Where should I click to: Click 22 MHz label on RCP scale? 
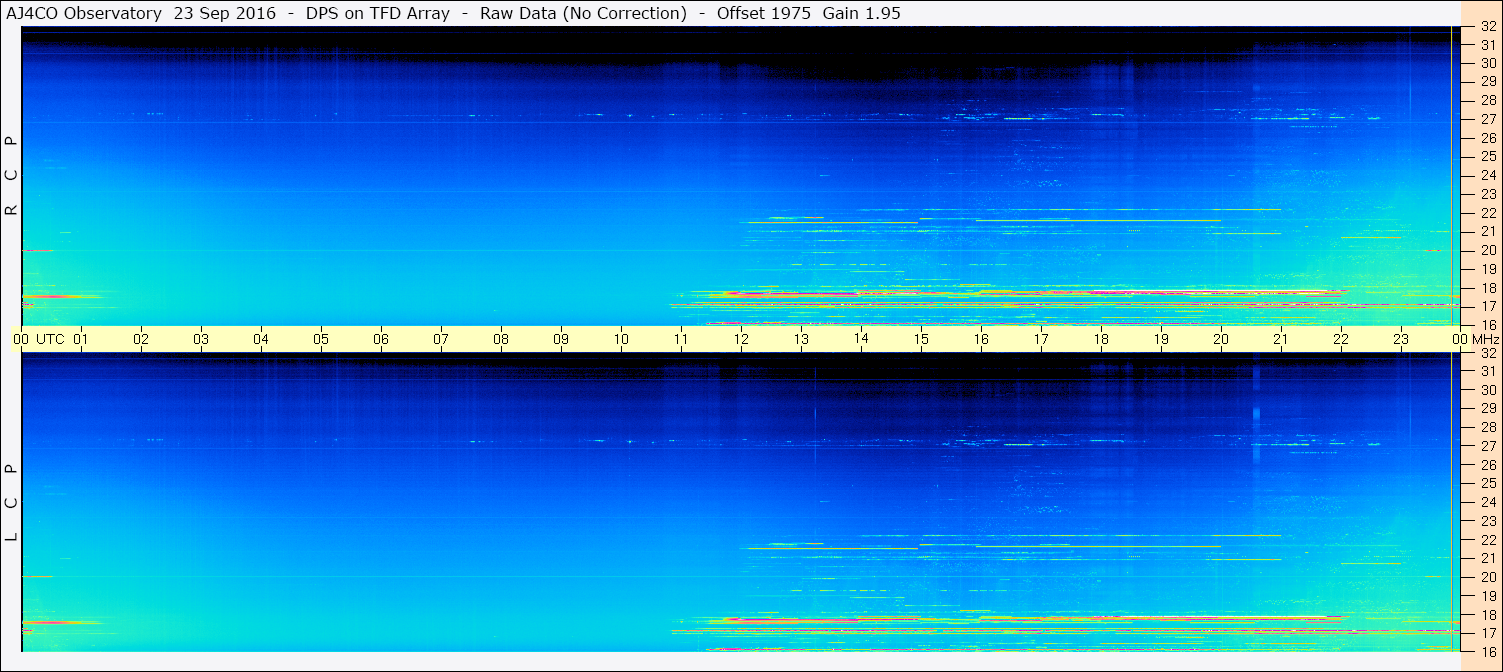(1488, 213)
